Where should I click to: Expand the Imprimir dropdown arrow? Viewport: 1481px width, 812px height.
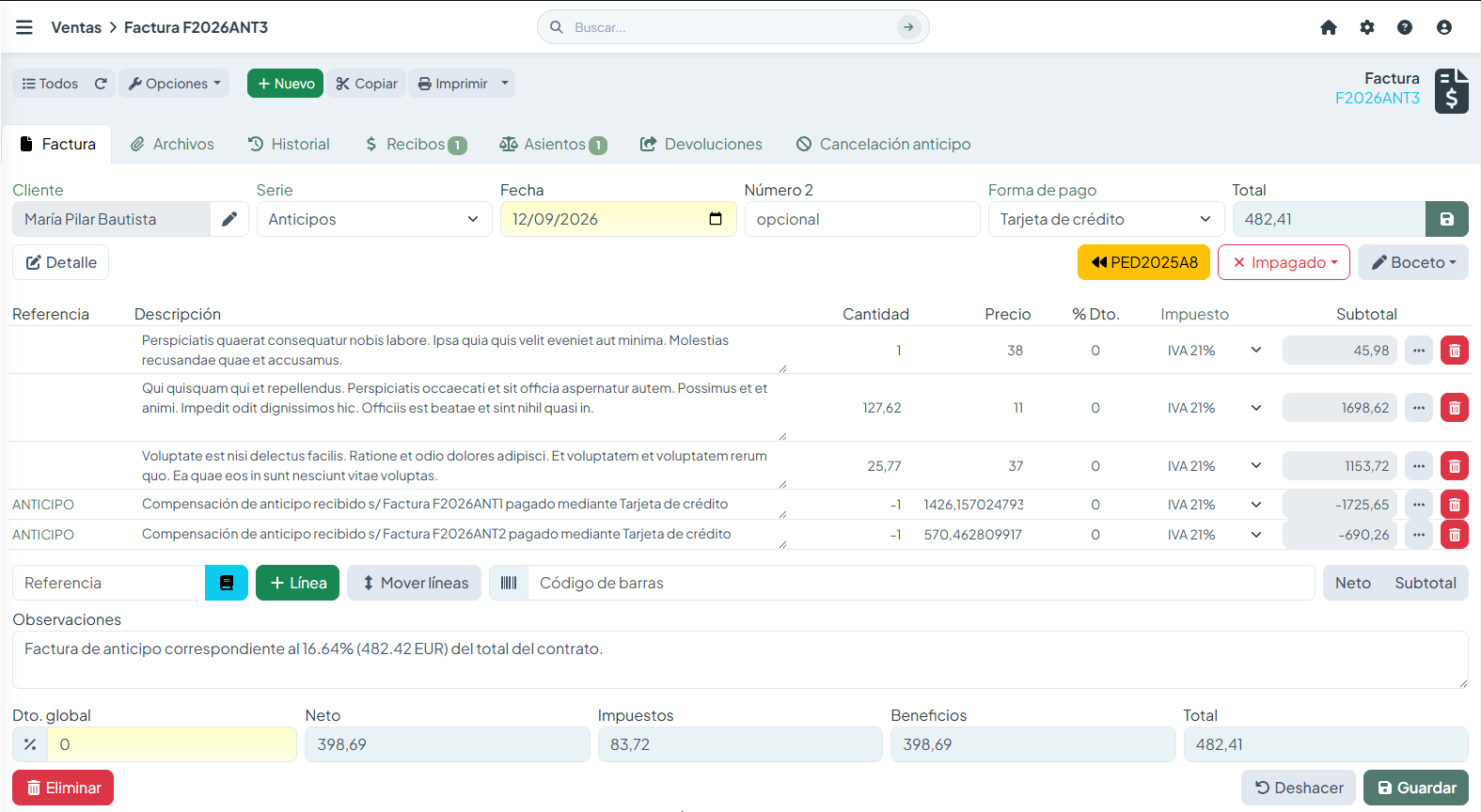pos(505,84)
